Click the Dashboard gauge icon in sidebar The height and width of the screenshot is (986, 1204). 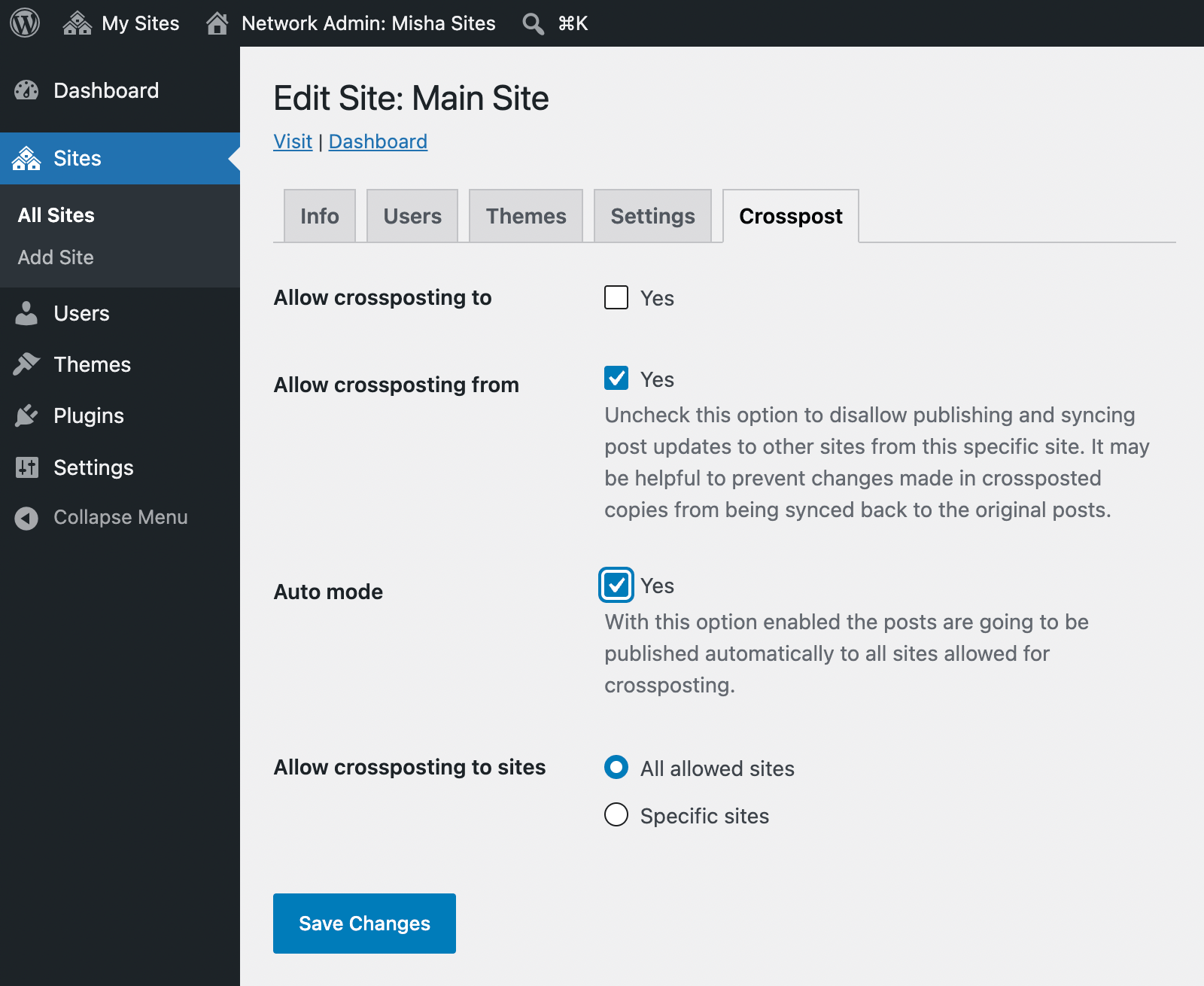26,90
